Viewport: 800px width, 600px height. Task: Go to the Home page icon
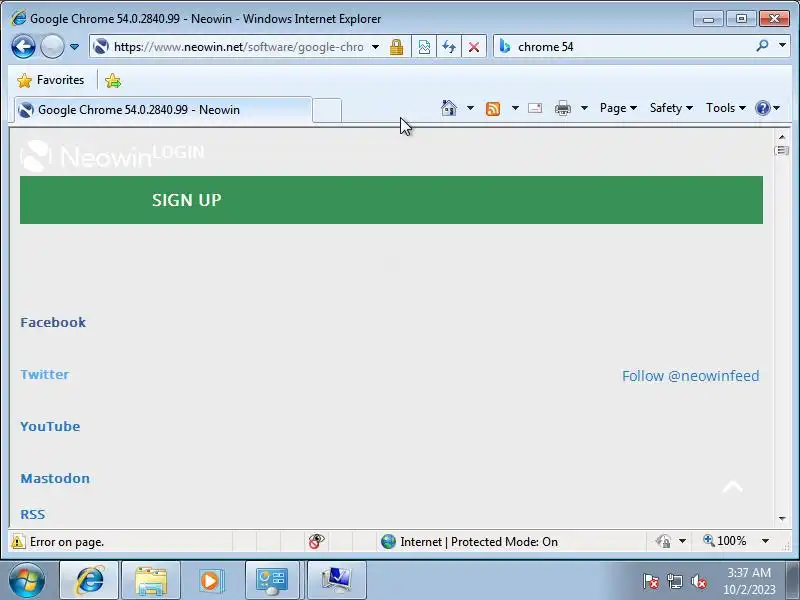pyautogui.click(x=448, y=108)
